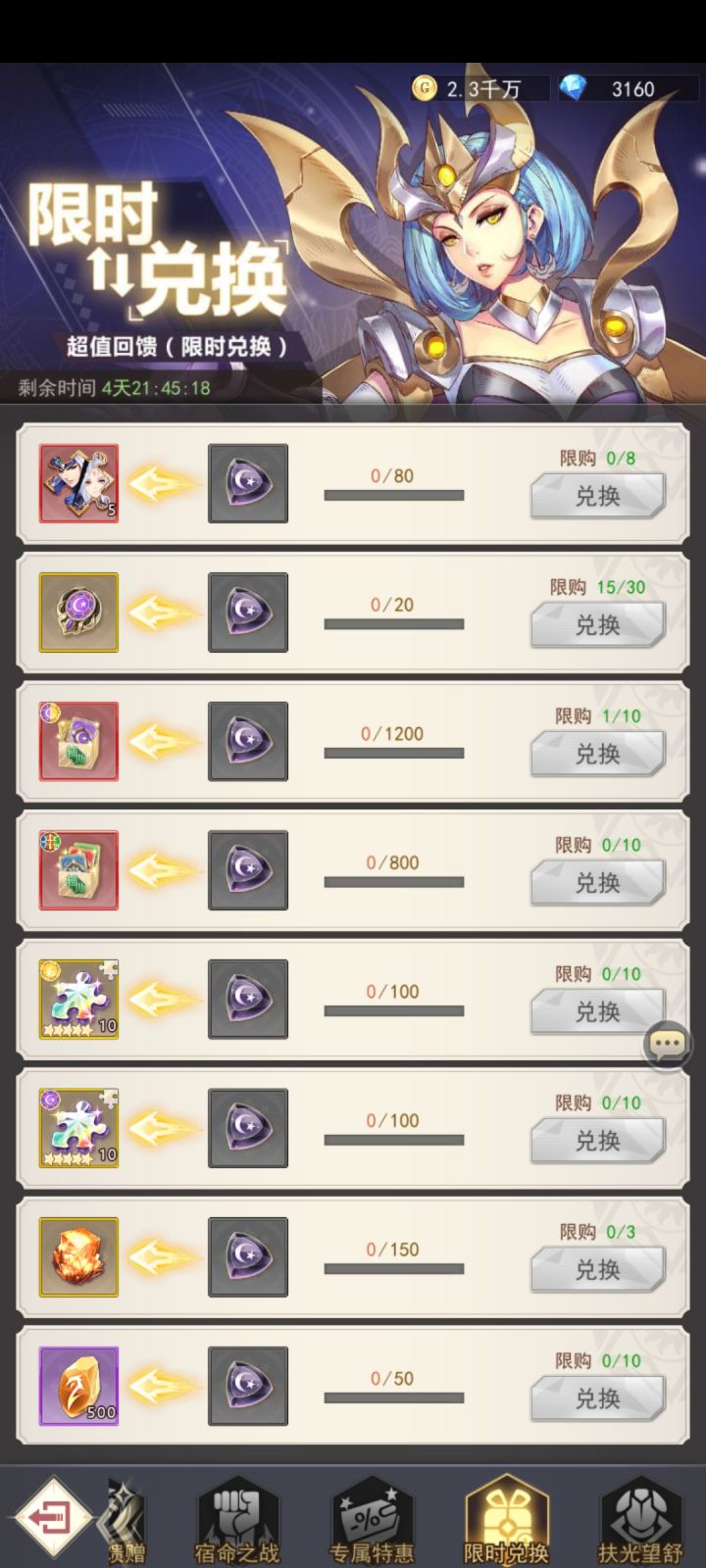Select the orange crystal ore reward icon
706x1568 pixels.
[x=78, y=1257]
